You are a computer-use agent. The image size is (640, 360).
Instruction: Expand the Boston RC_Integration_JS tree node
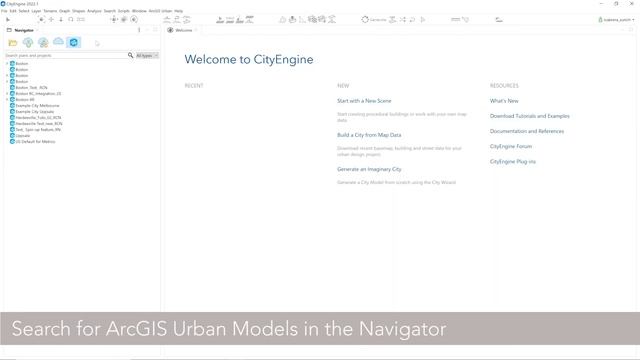click(x=7, y=93)
